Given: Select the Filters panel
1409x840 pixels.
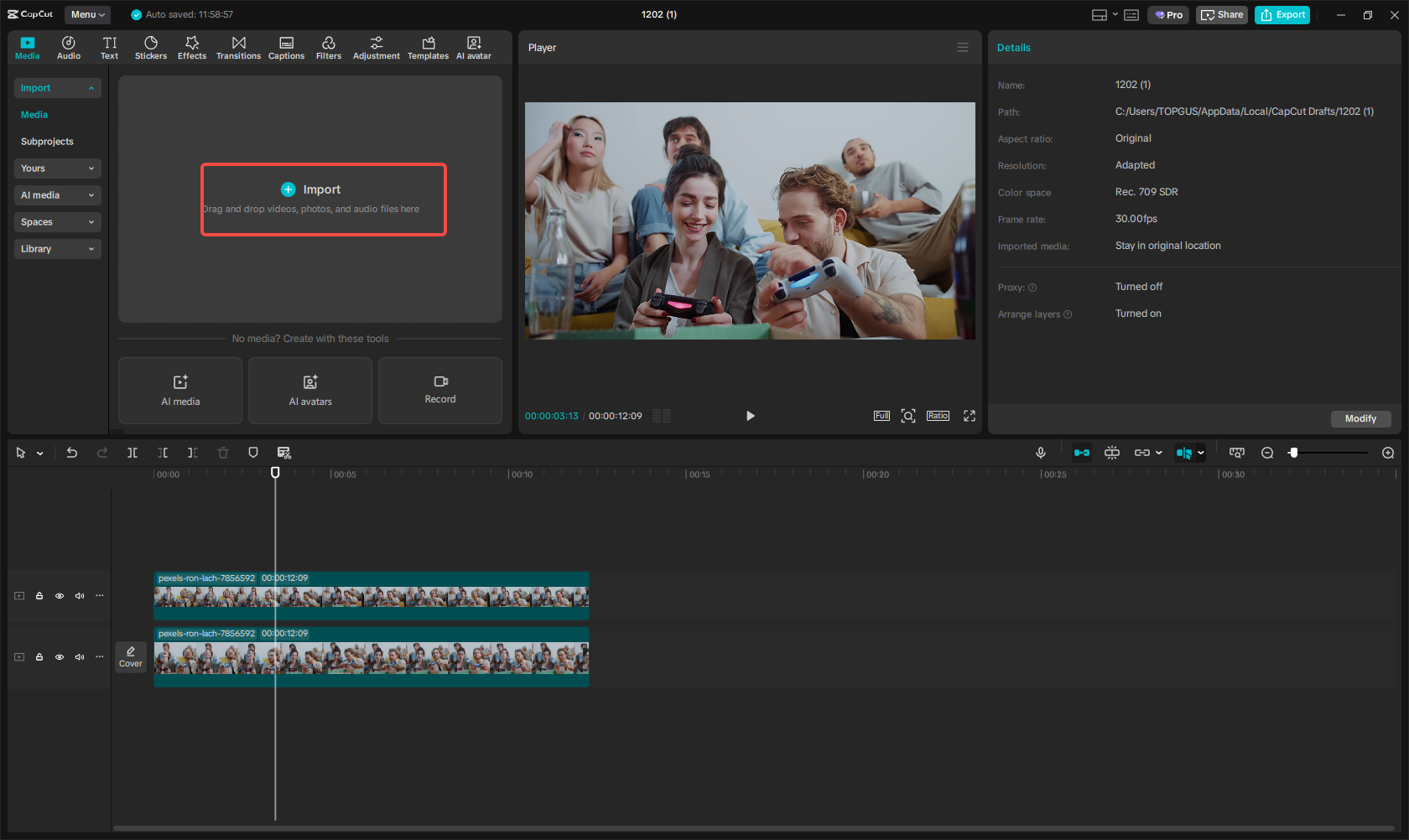Looking at the screenshot, I should (328, 47).
